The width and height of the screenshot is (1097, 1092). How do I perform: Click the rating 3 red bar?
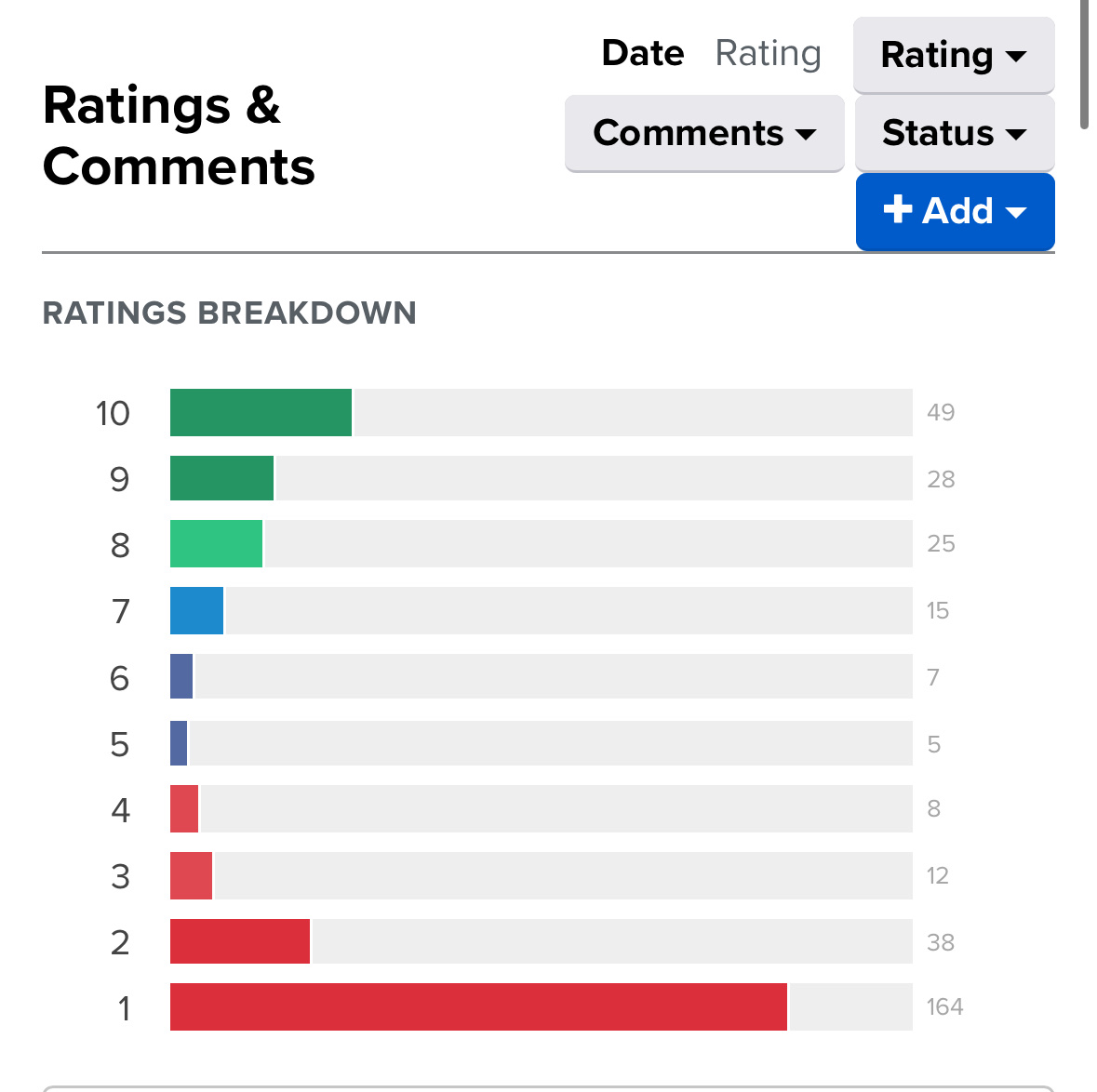coord(191,876)
